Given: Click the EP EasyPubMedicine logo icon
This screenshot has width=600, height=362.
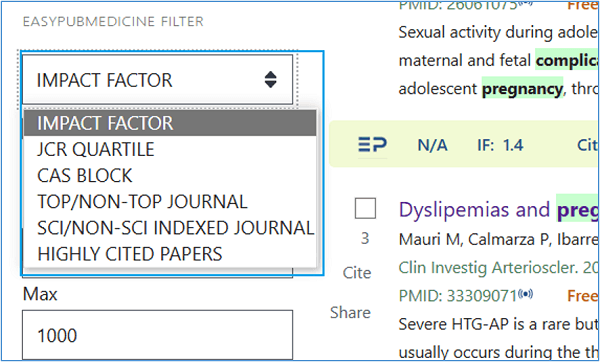Looking at the screenshot, I should pyautogui.click(x=372, y=145).
